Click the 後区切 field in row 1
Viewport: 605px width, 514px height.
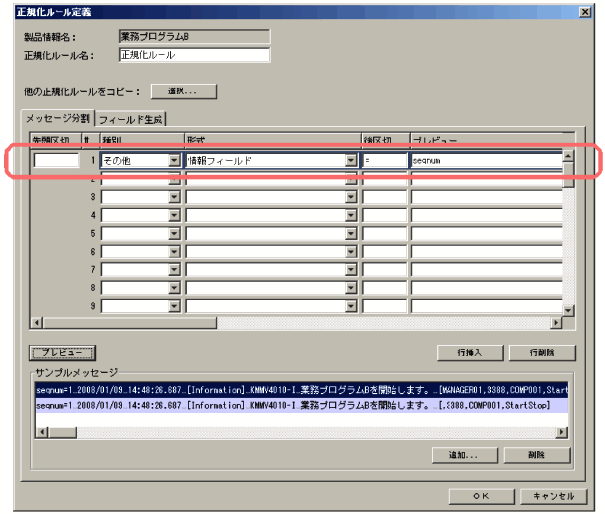[384, 160]
